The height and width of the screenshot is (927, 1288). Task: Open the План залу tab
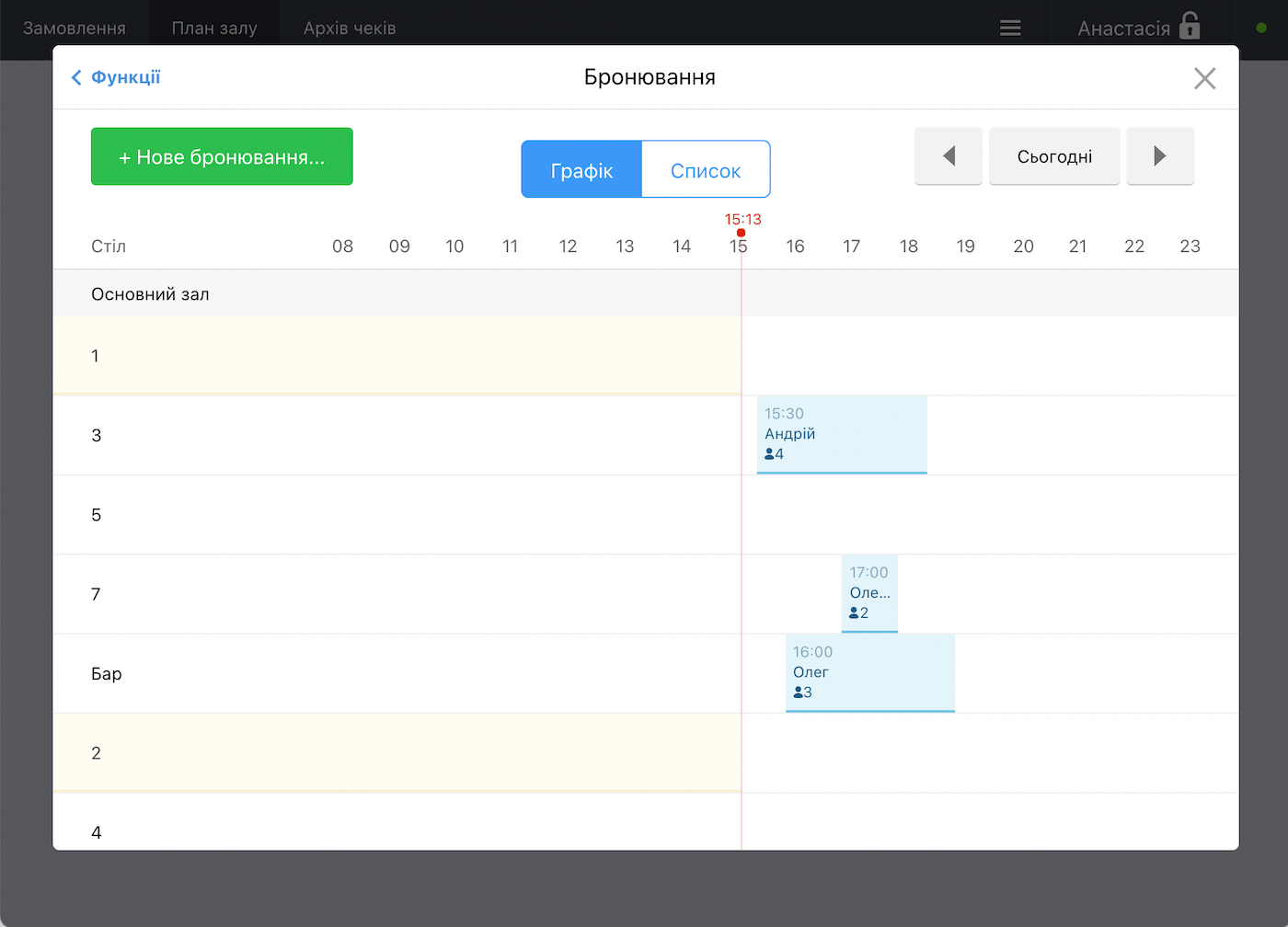coord(214,29)
